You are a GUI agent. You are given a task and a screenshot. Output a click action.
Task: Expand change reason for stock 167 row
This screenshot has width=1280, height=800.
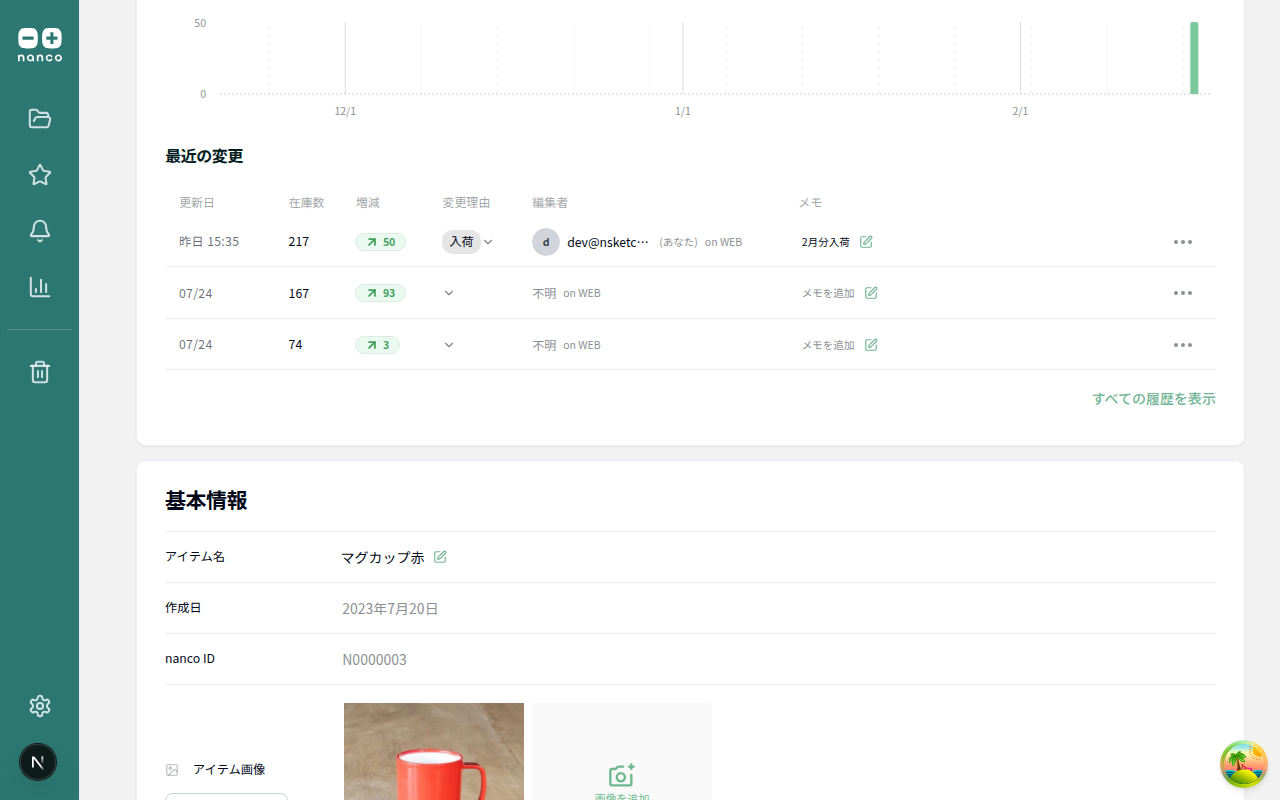(449, 293)
